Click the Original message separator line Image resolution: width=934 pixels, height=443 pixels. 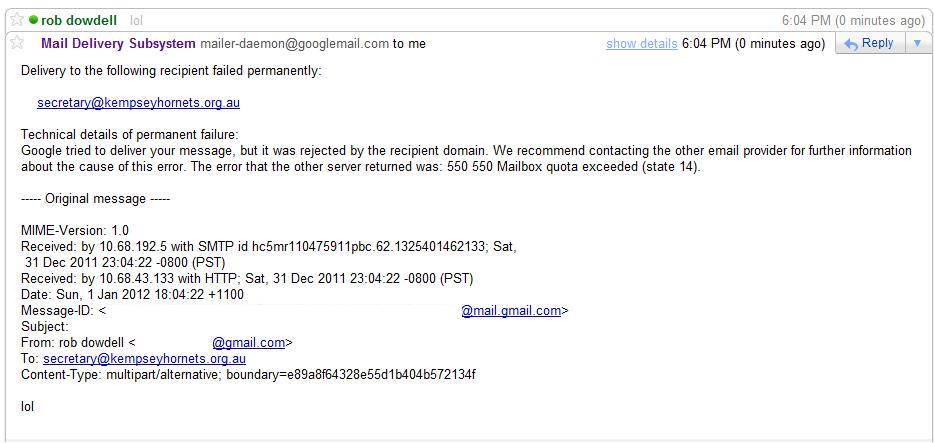[x=96, y=199]
